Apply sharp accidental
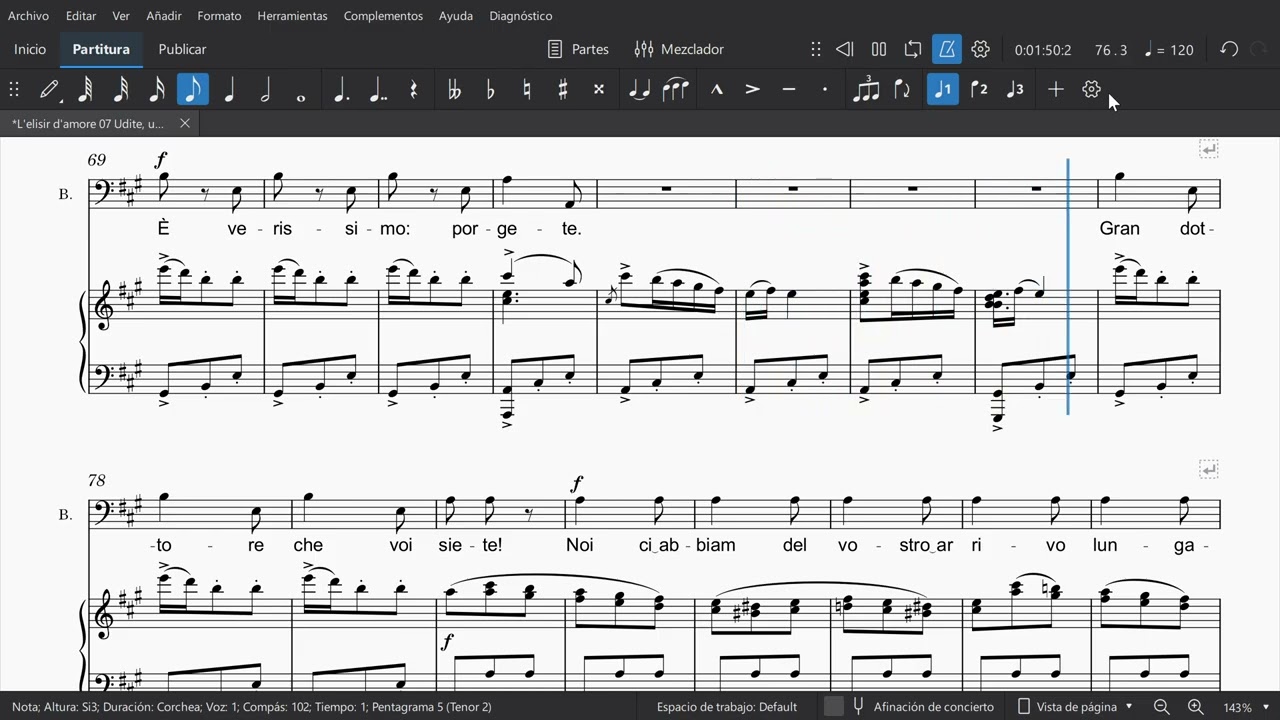Screen dimensions: 1280x720 (x=562, y=89)
